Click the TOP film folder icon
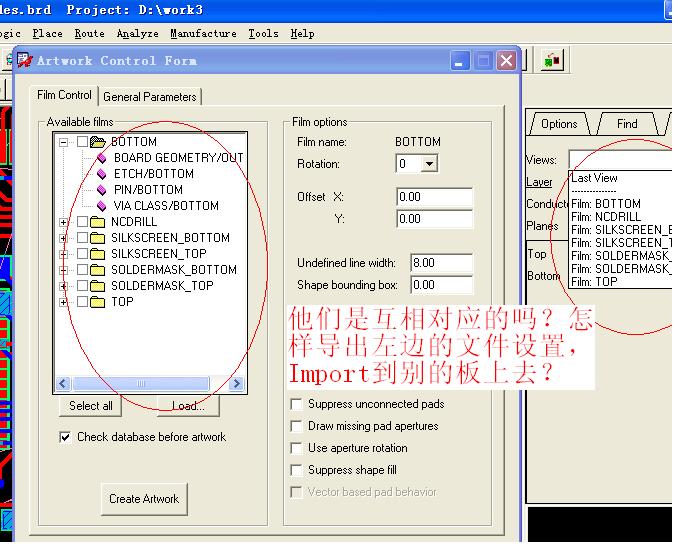The width and height of the screenshot is (674, 544). tap(98, 302)
